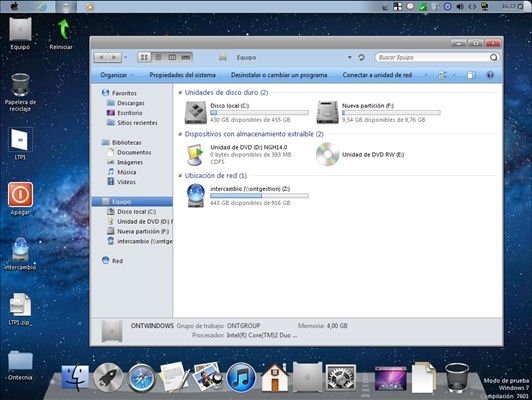This screenshot has height=400, width=532.
Task: Open the Equipo desktop icon
Action: [x=20, y=34]
